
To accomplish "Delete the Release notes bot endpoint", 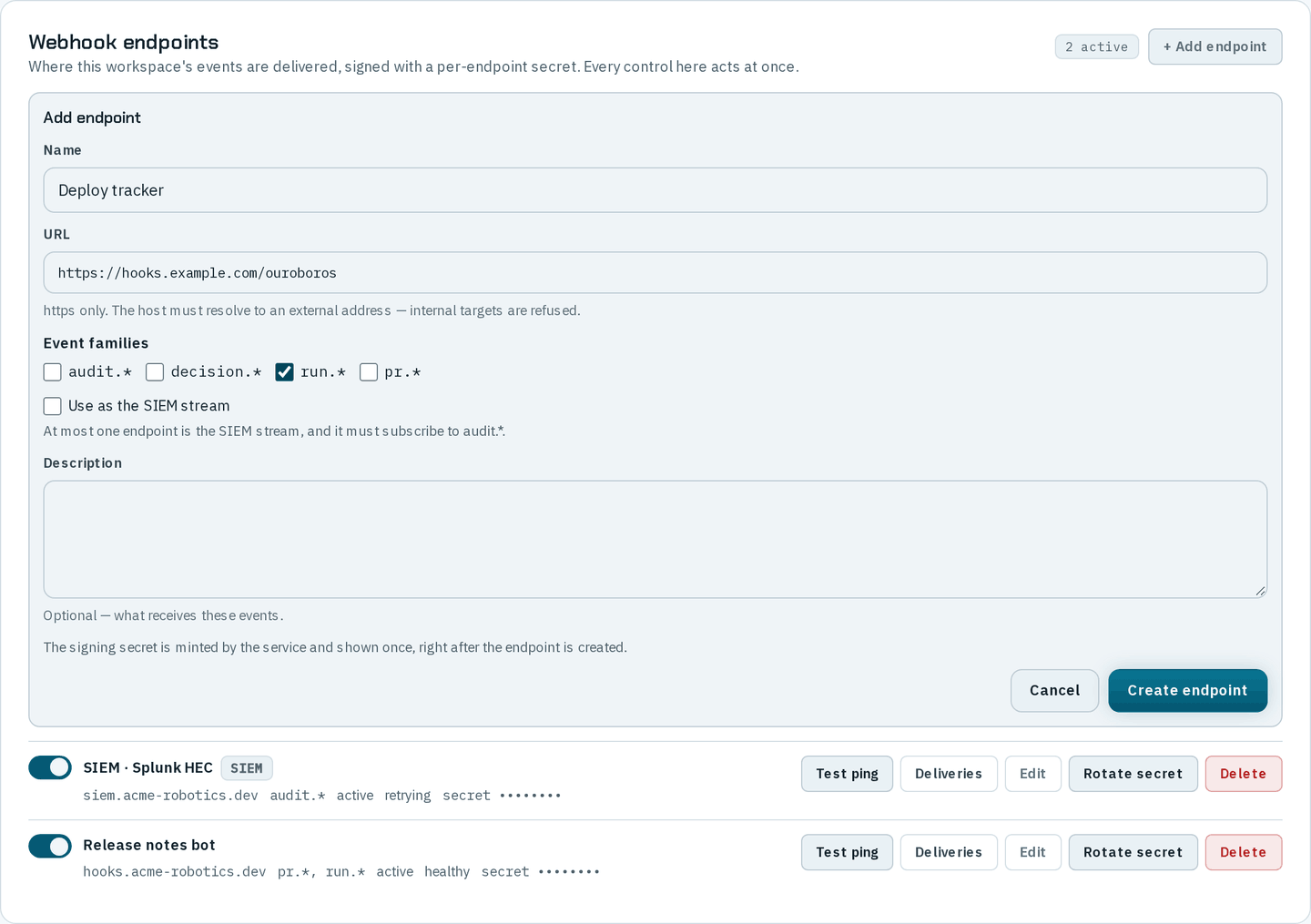I will tap(1243, 852).
